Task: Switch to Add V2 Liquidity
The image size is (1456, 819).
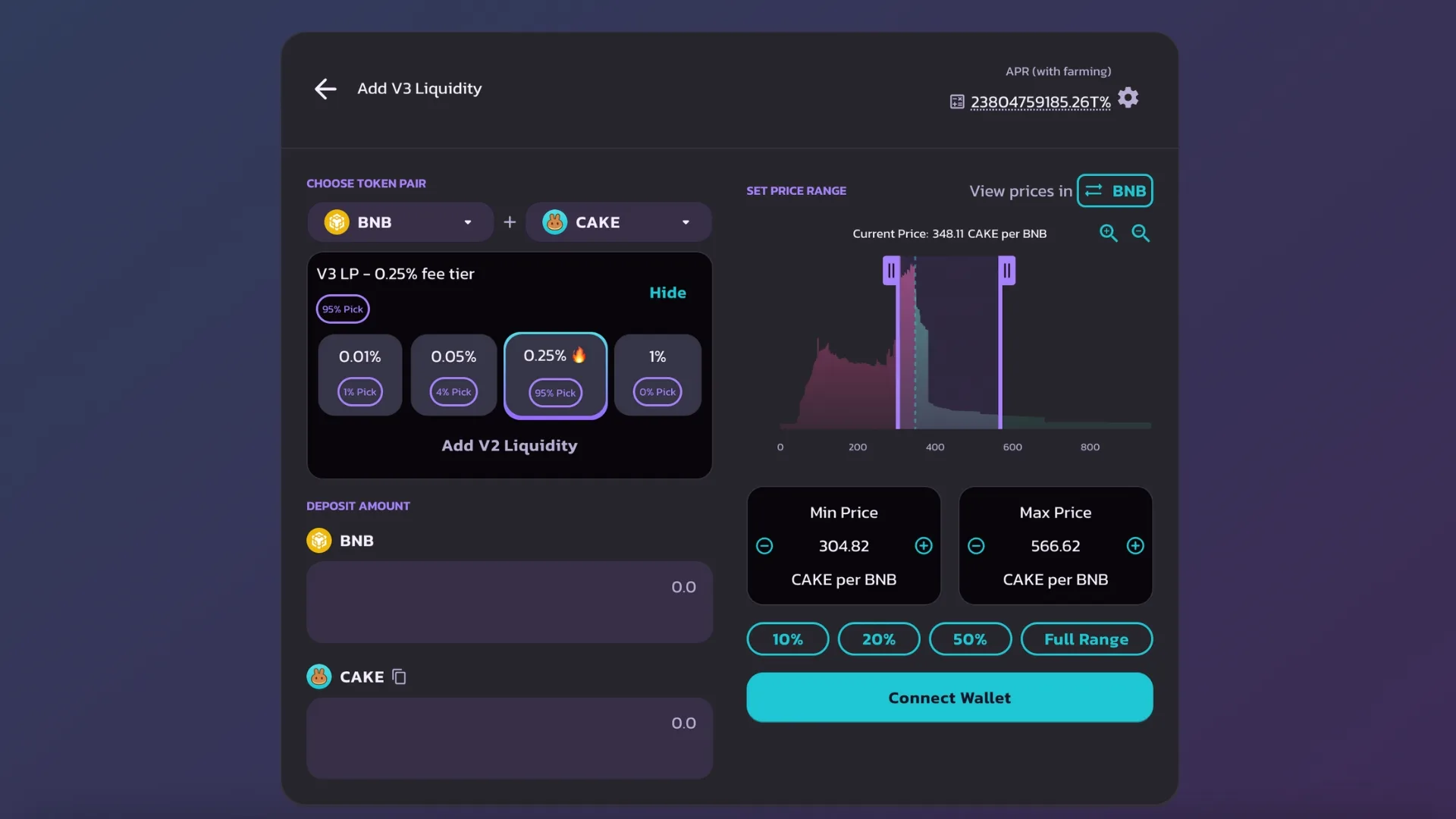Action: pyautogui.click(x=509, y=445)
